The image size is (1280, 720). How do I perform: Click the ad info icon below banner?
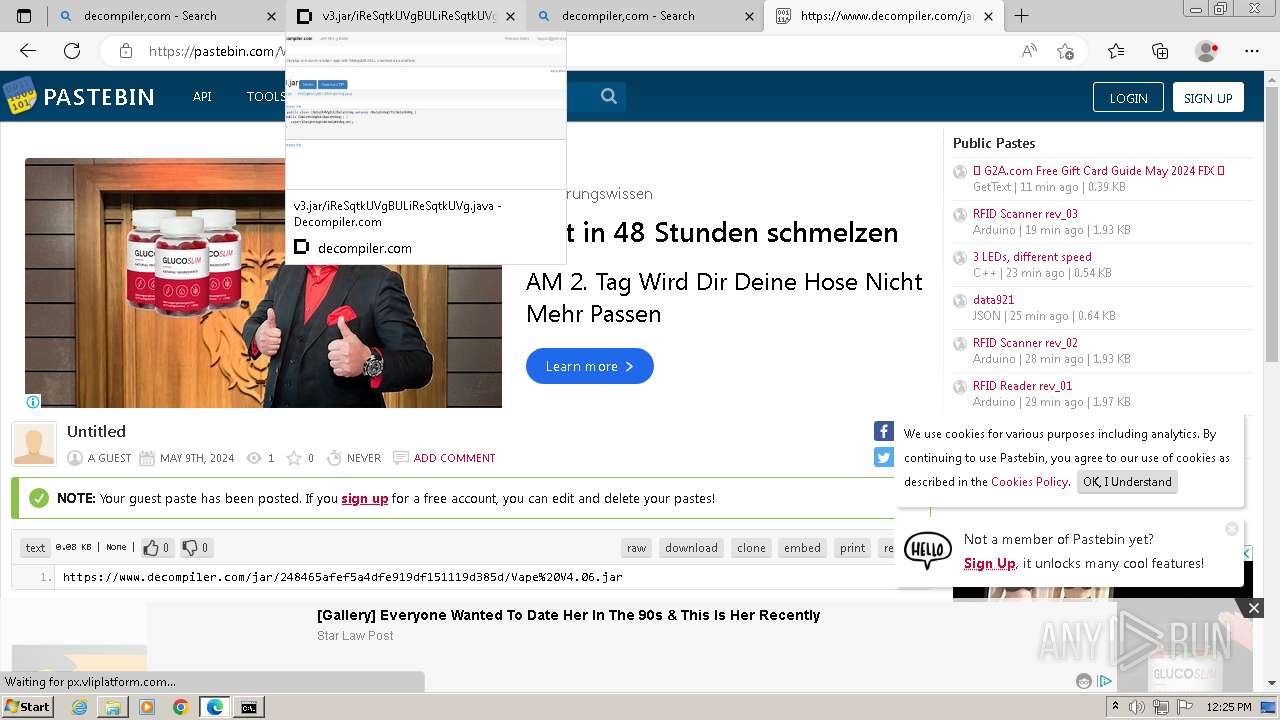click(33, 402)
